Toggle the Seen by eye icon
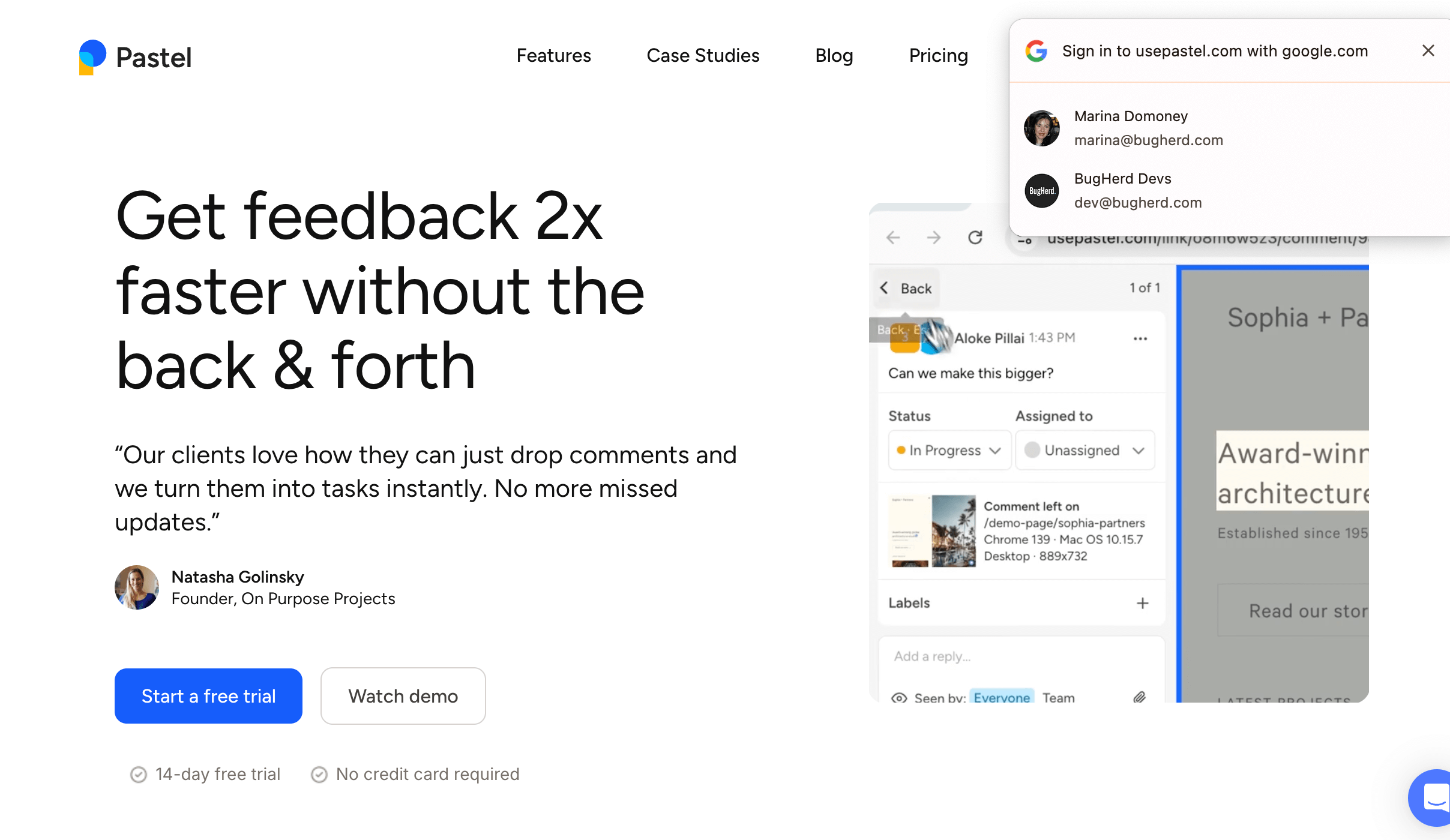Image resolution: width=1450 pixels, height=840 pixels. [898, 698]
